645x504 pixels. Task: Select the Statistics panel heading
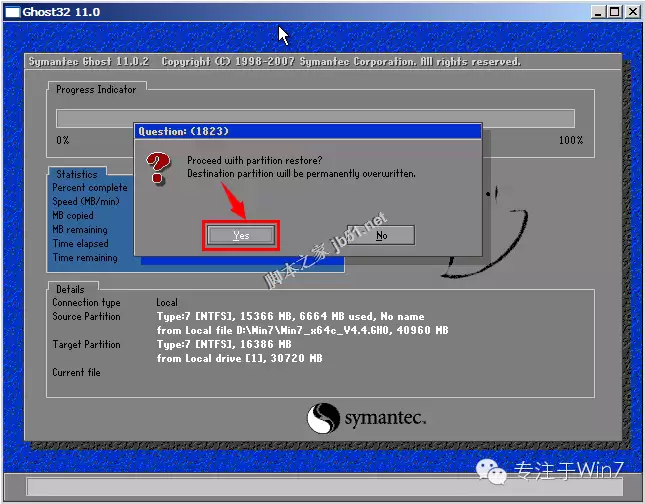[77, 174]
